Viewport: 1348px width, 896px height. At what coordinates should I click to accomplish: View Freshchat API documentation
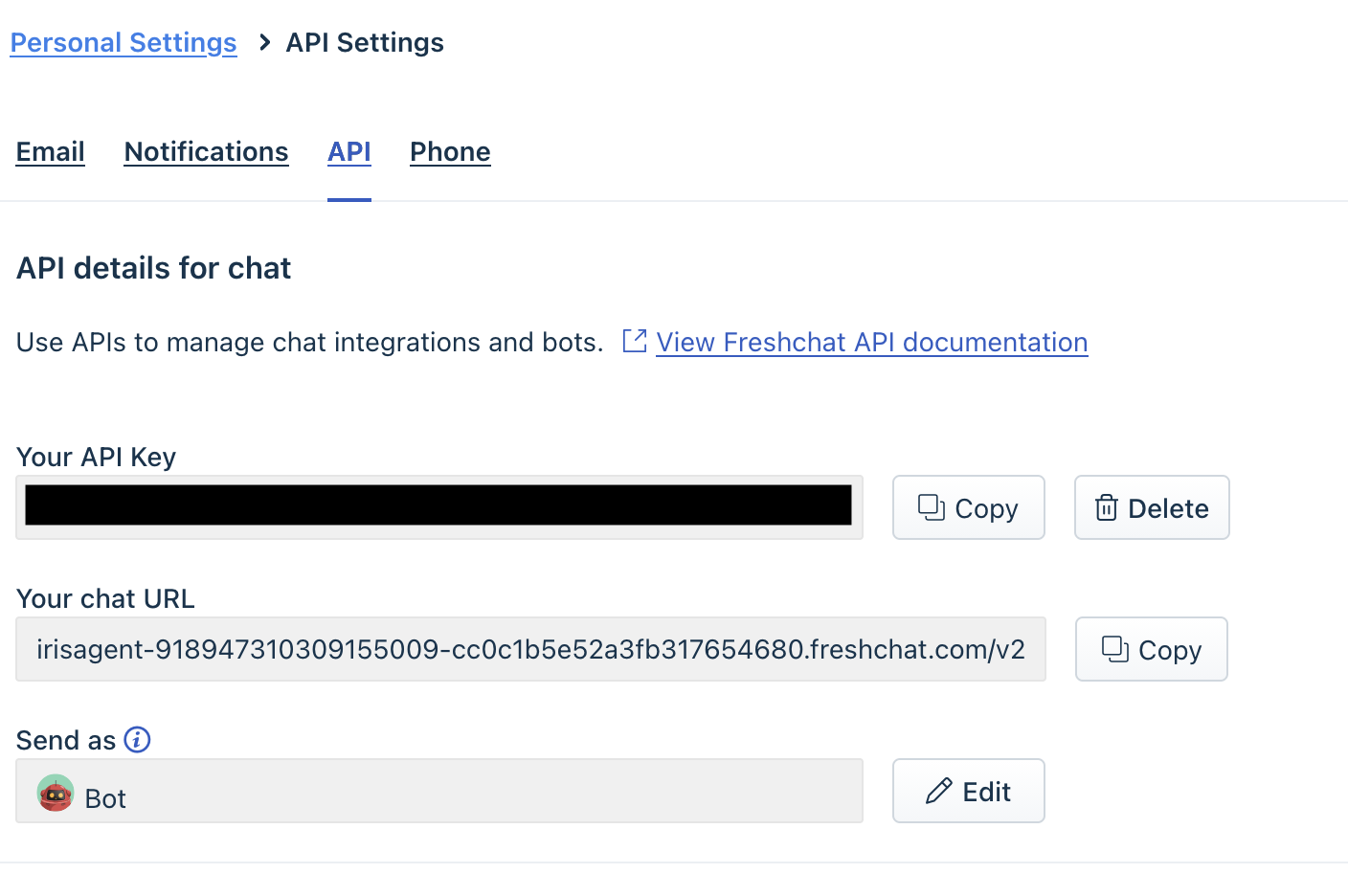pyautogui.click(x=871, y=342)
